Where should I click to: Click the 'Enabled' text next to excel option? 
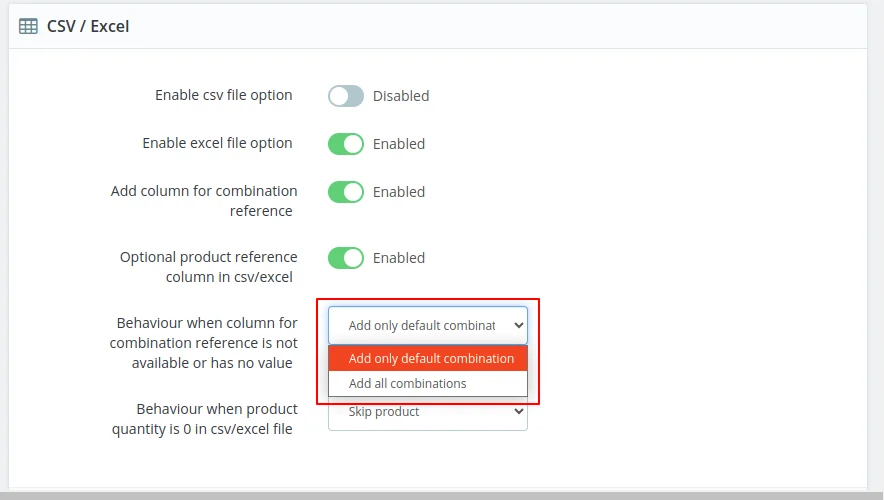398,144
